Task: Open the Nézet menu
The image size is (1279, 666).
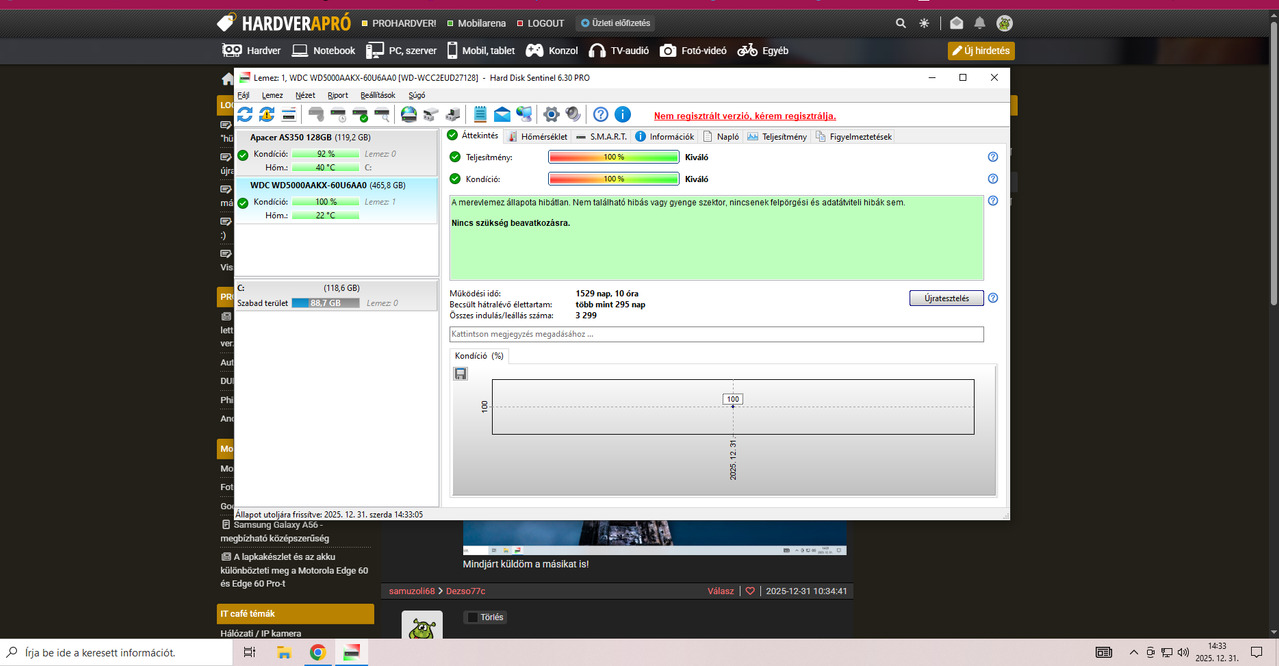Action: [305, 95]
